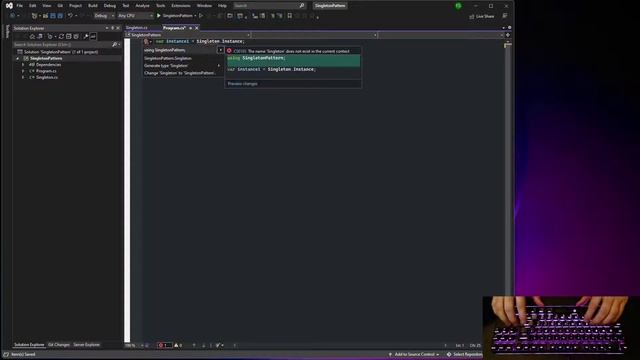Start debugging with the green play arrow

(159, 16)
